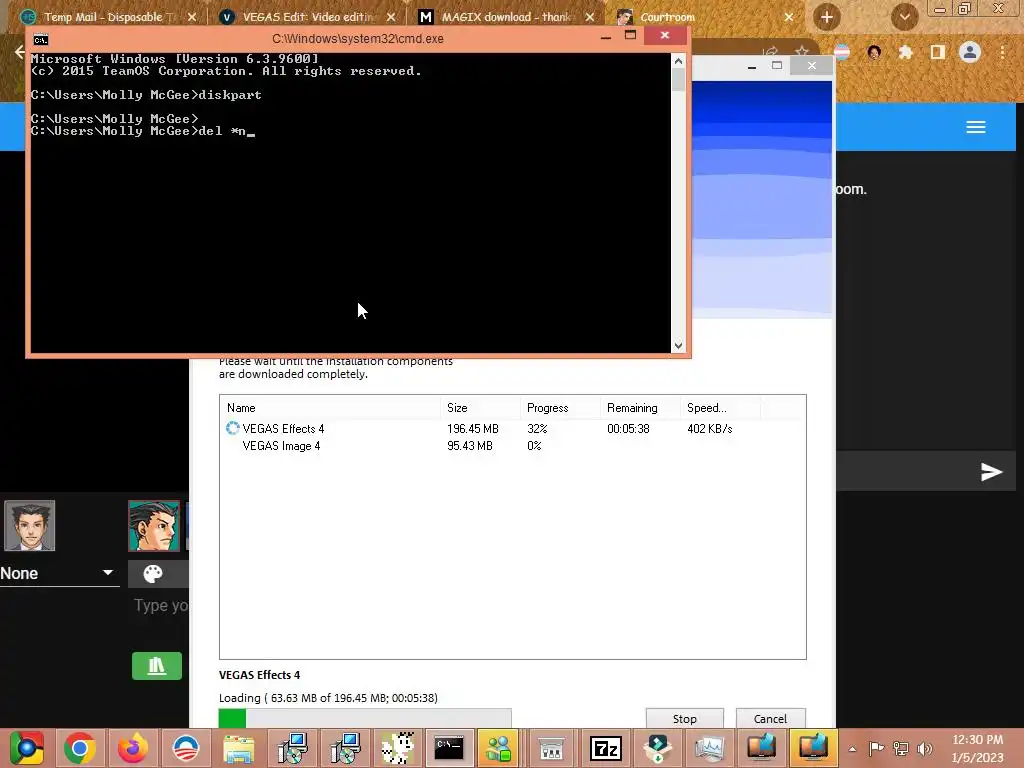Show hidden system tray icons
Screen dimensions: 1024x768
[852, 749]
